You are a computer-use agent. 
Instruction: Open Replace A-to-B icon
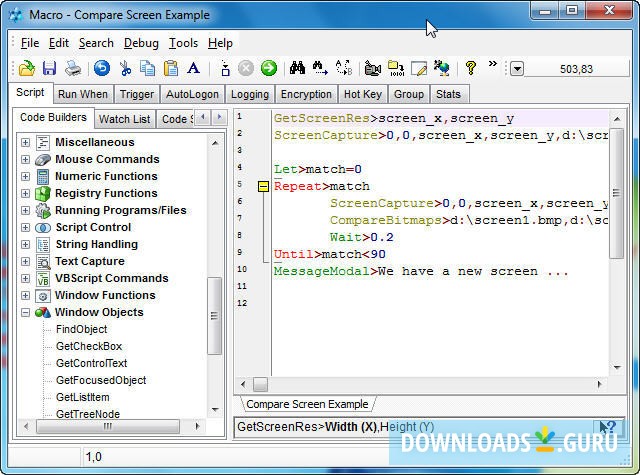pyautogui.click(x=344, y=68)
